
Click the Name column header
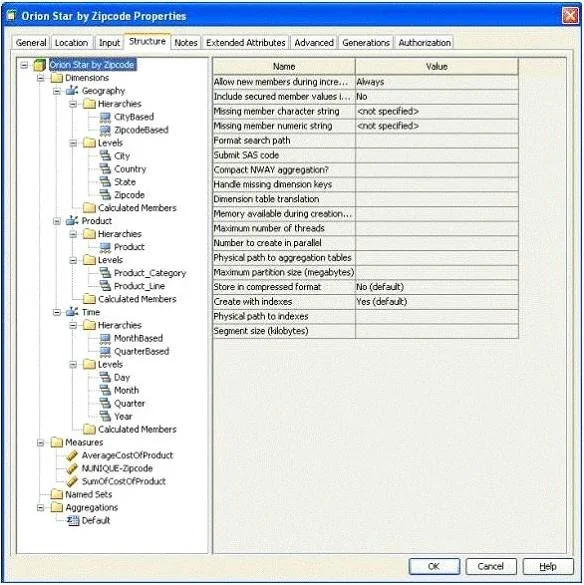284,66
